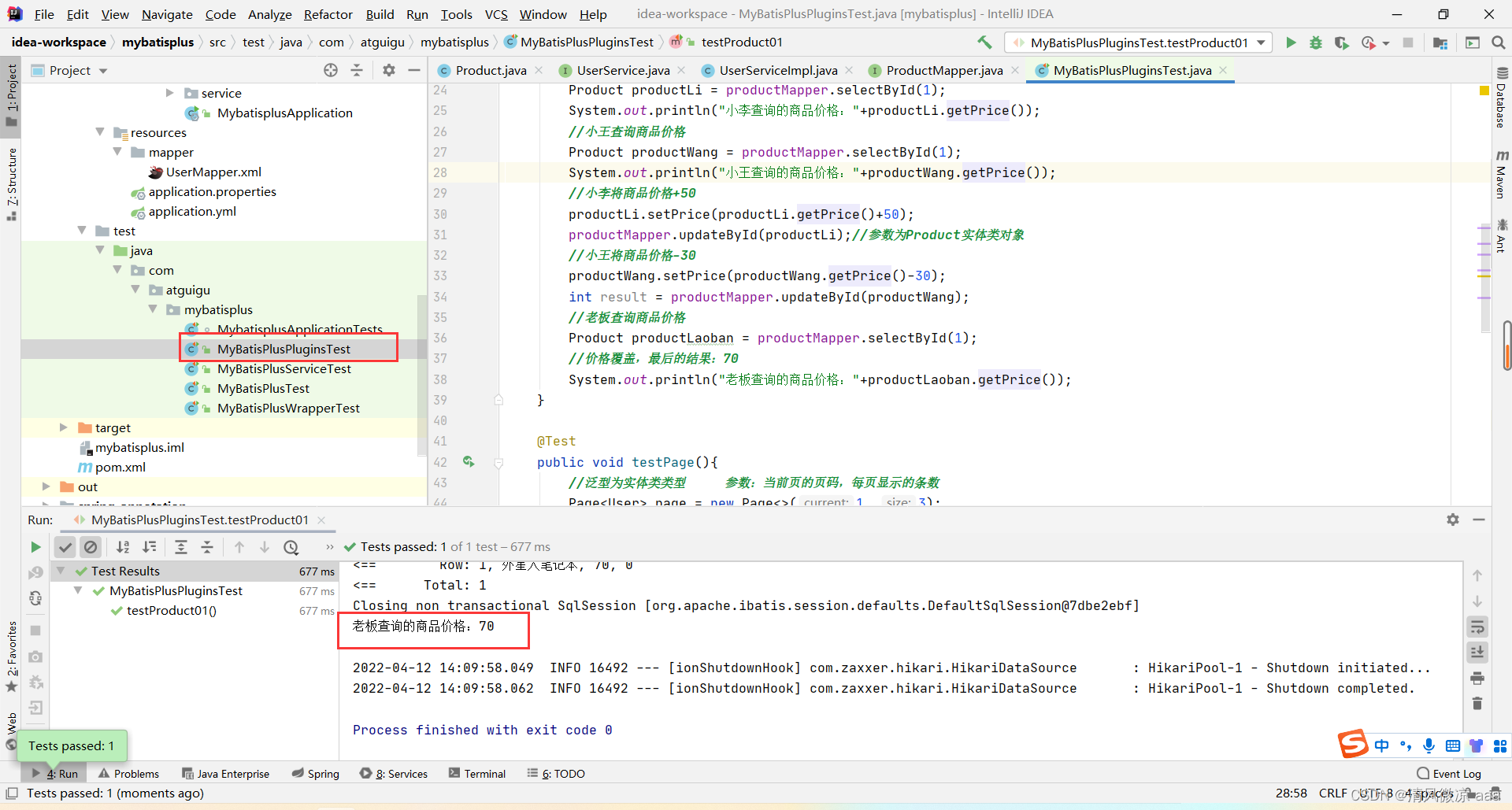Click scroll to end console icon
The width and height of the screenshot is (1512, 810).
[x=1477, y=652]
